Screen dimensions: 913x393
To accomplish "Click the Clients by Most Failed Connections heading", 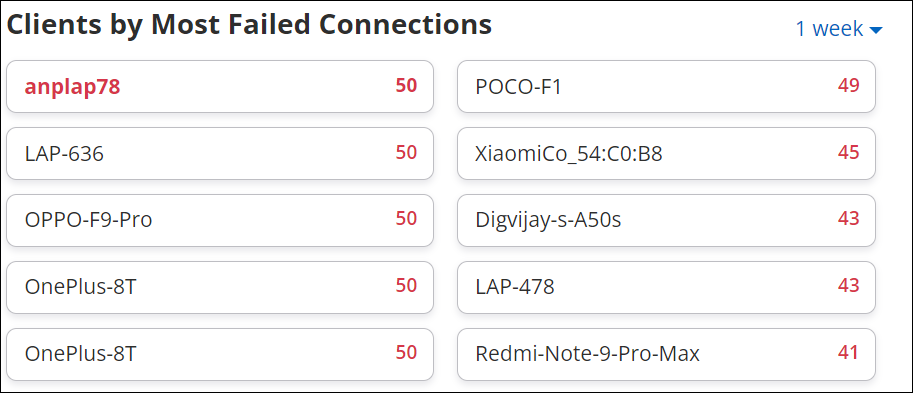I will click(x=249, y=24).
